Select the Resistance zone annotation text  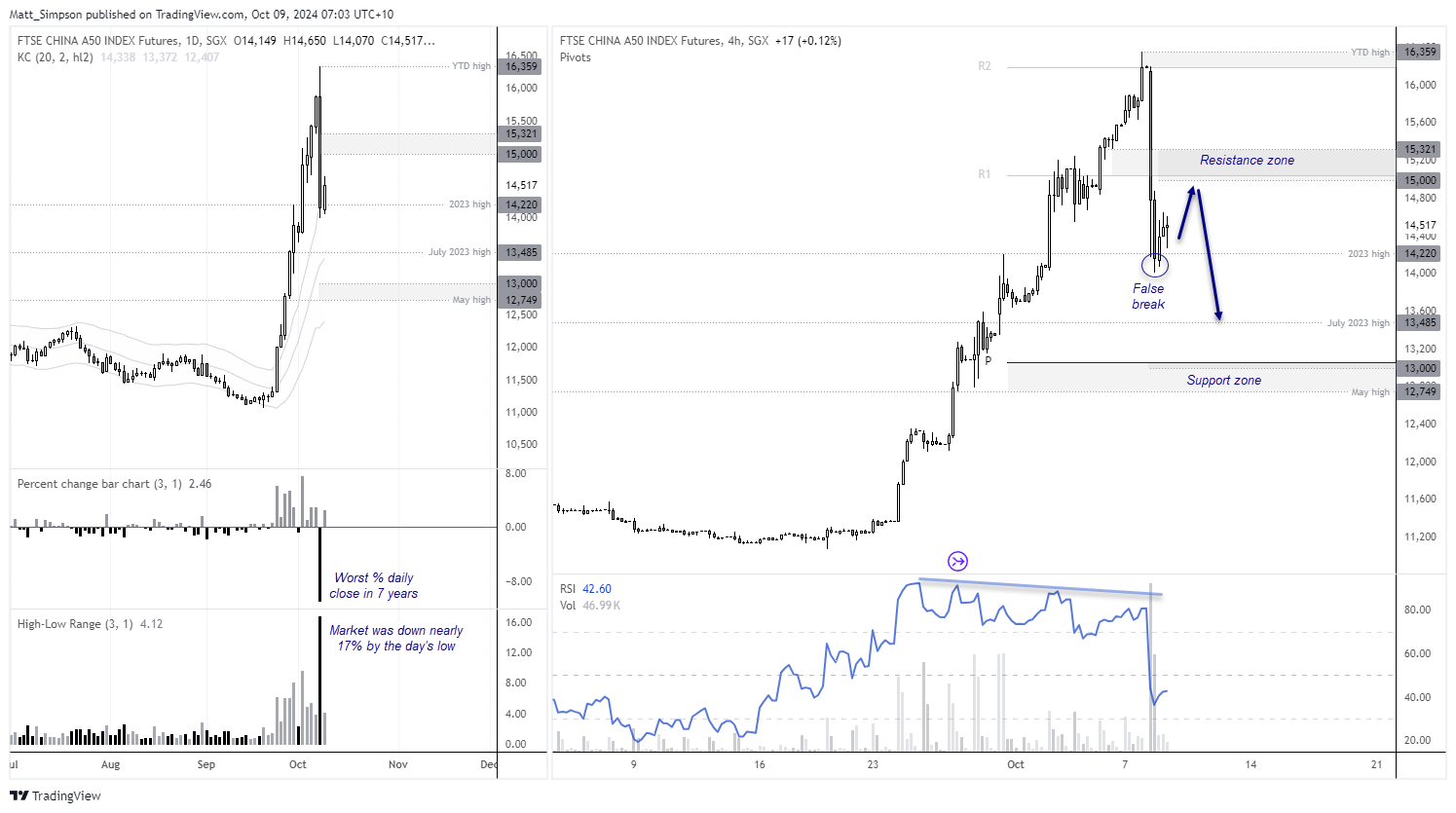pyautogui.click(x=1247, y=161)
